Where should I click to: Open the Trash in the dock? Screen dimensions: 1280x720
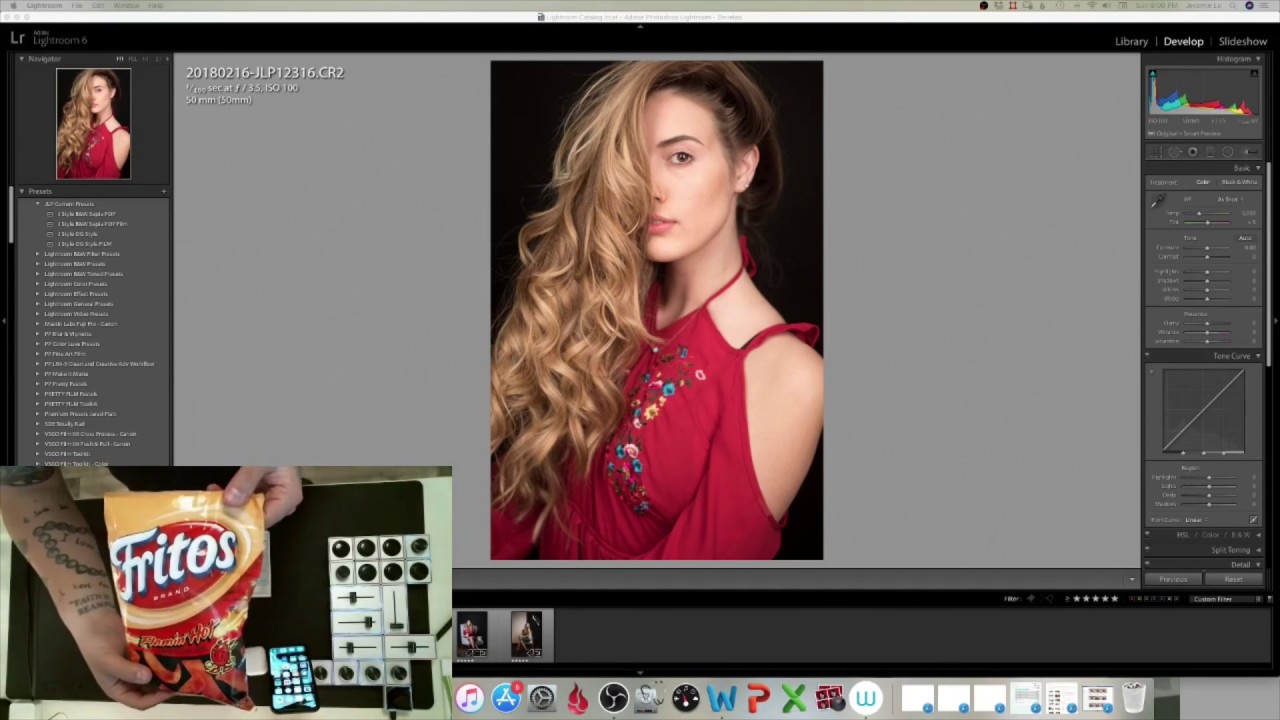click(1133, 697)
